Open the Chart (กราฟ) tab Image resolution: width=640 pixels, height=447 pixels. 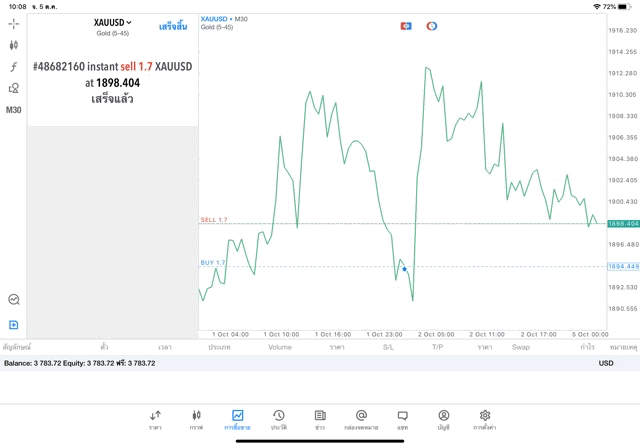[196, 420]
